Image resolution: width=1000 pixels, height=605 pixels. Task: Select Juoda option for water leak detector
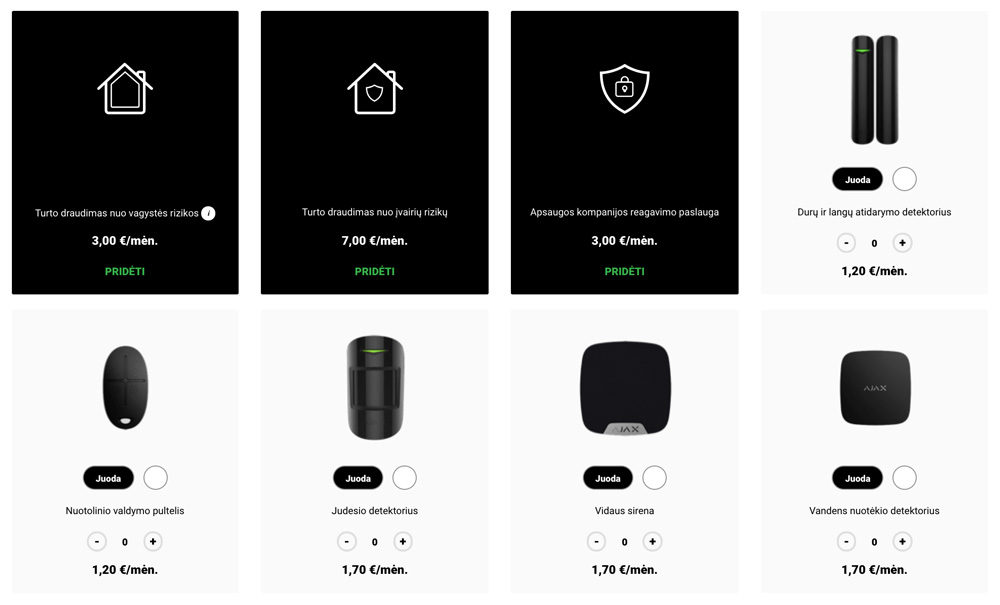coord(858,478)
